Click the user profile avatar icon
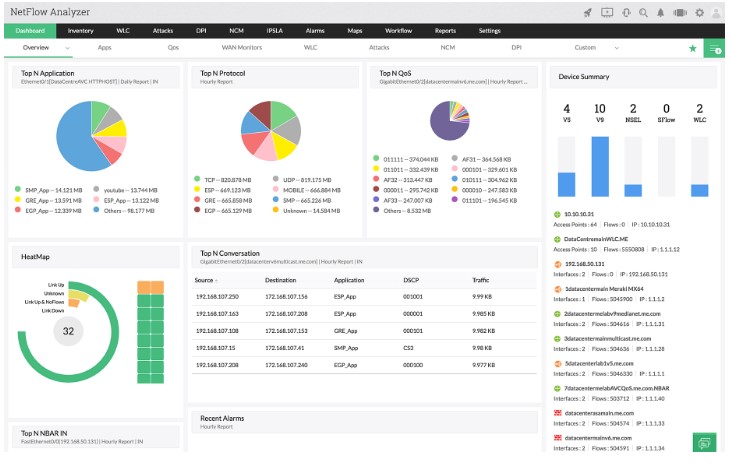The width and height of the screenshot is (730, 466). coord(717,12)
